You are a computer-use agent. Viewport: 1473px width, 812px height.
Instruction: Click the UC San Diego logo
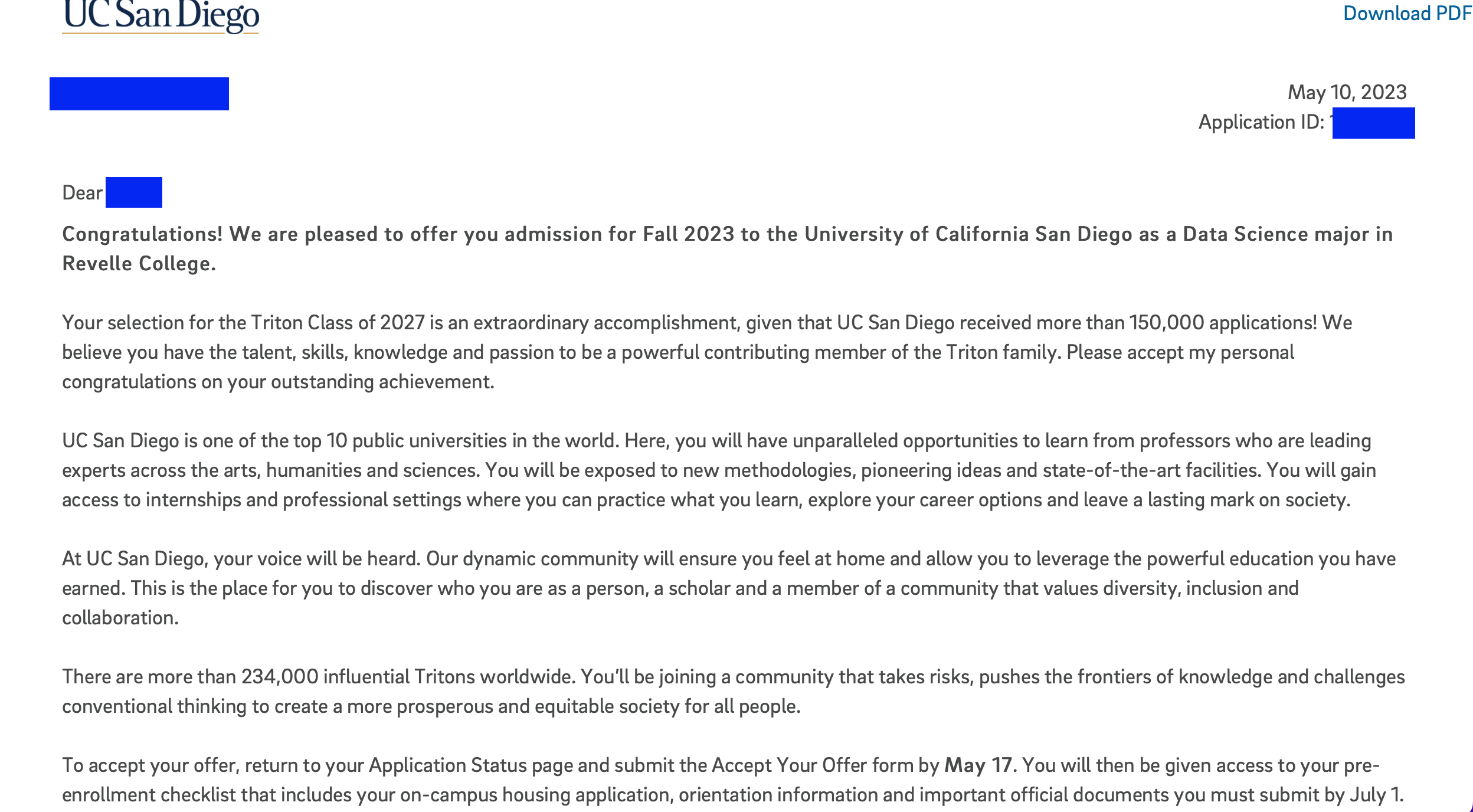161,17
